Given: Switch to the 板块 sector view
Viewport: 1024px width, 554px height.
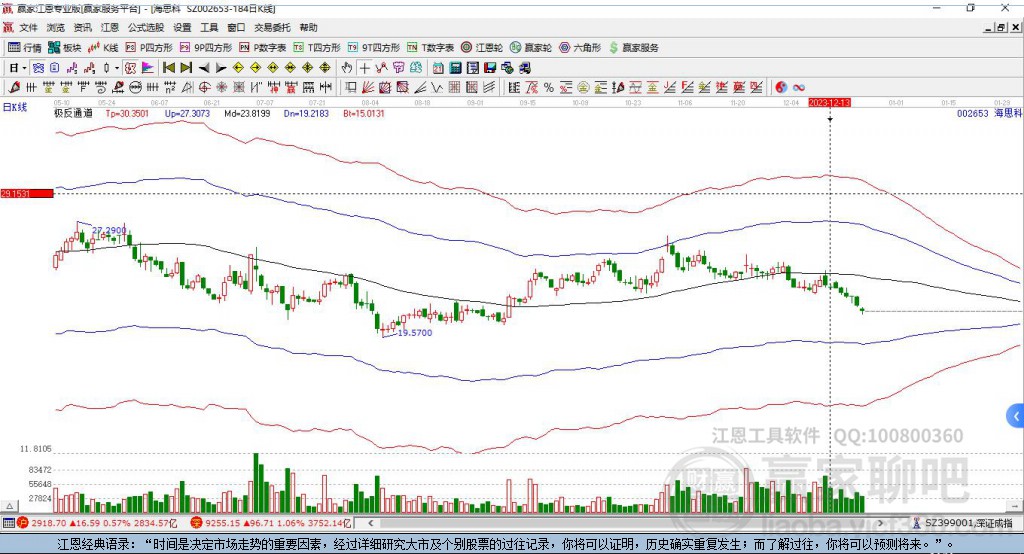Looking at the screenshot, I should click(65, 48).
